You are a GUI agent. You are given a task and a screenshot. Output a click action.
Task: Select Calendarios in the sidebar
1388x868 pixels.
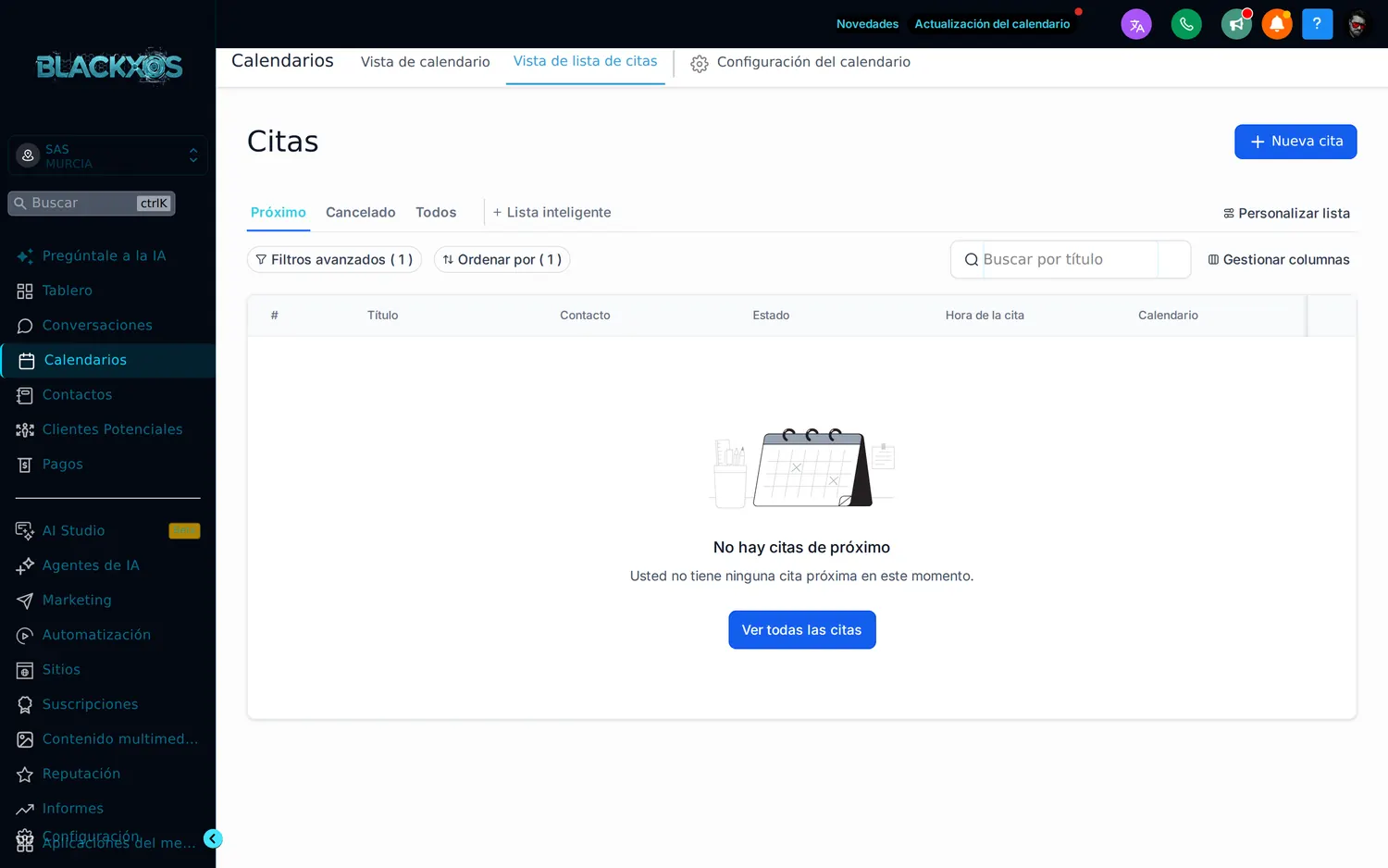[x=107, y=360]
